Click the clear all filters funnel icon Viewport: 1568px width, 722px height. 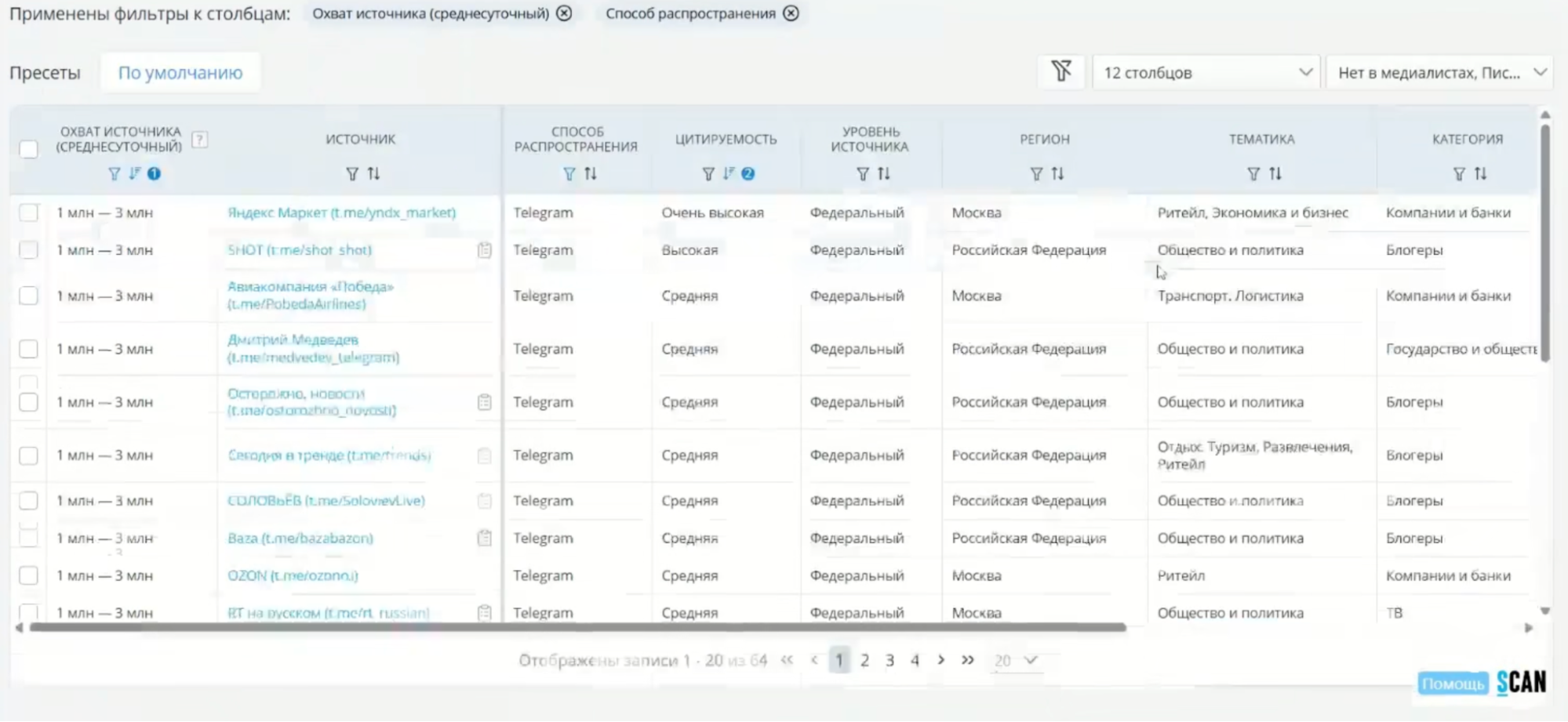pos(1061,72)
